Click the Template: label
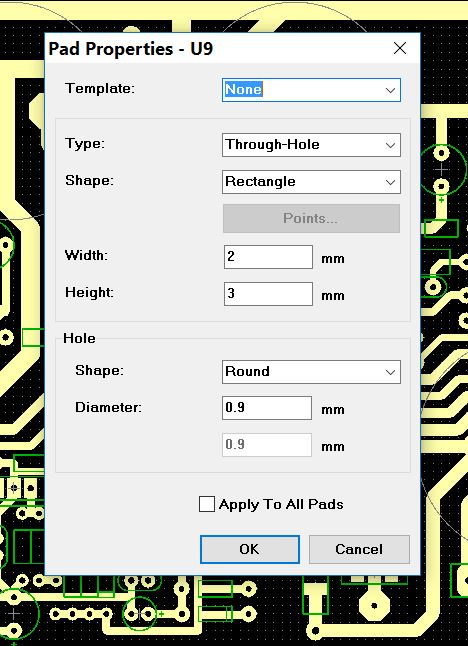The image size is (468, 646). [100, 88]
